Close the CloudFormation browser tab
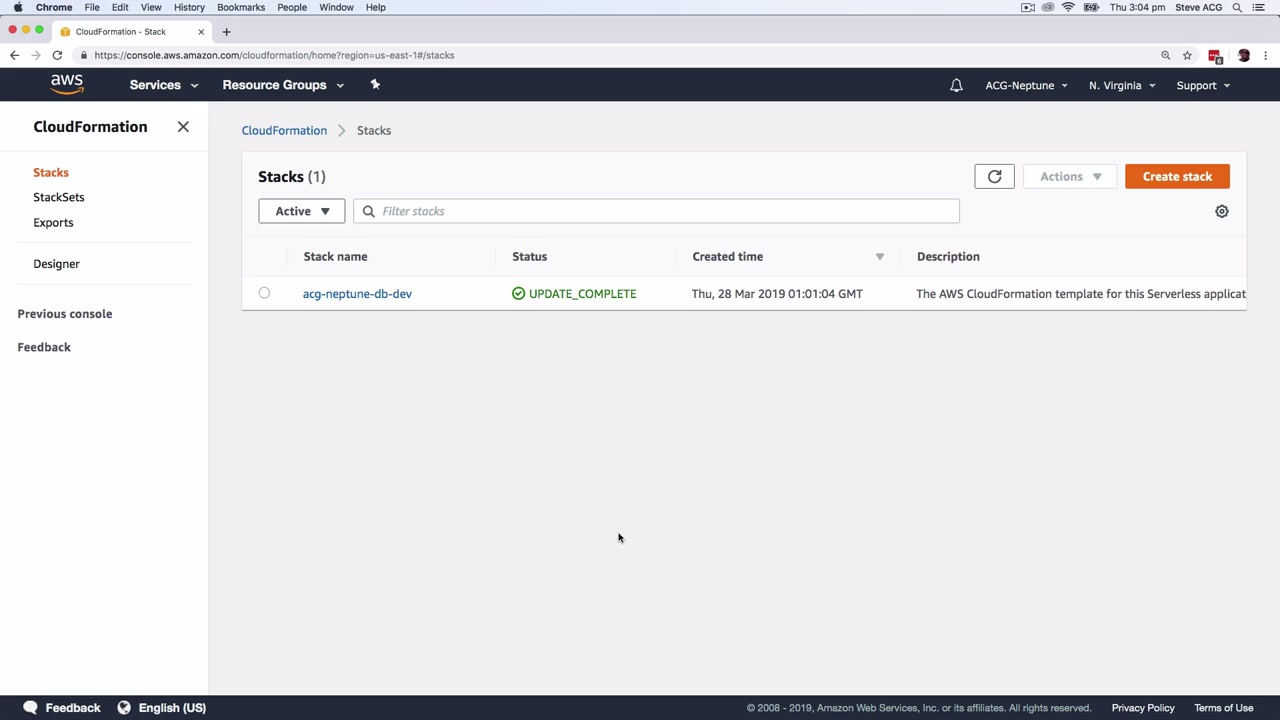The height and width of the screenshot is (720, 1280). [200, 32]
